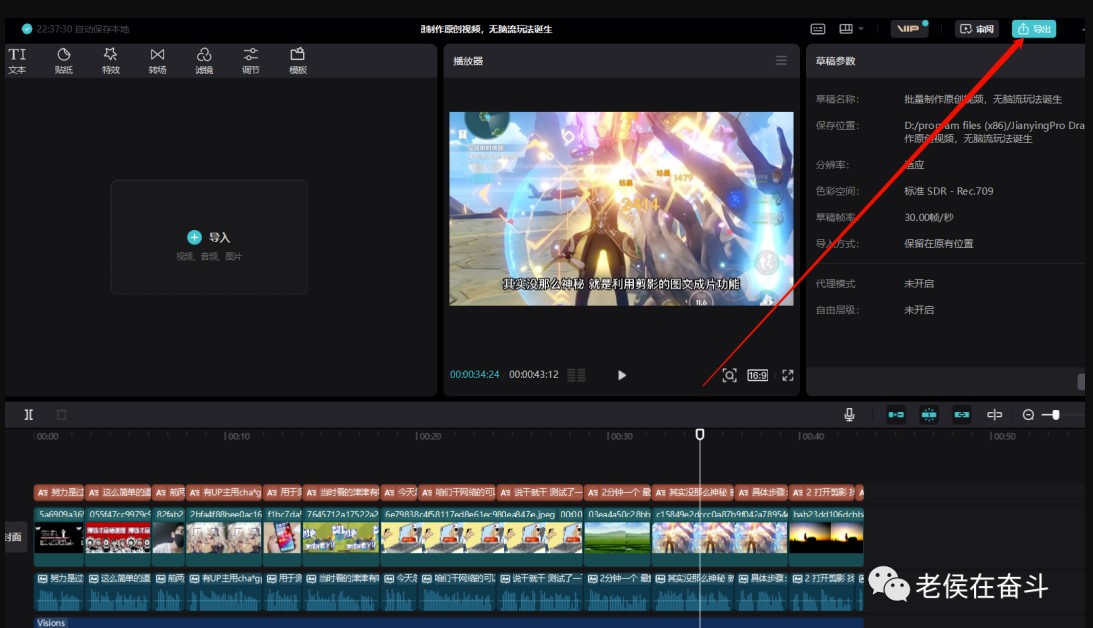Click the 导出 export button
The height and width of the screenshot is (628, 1093).
pos(1034,29)
